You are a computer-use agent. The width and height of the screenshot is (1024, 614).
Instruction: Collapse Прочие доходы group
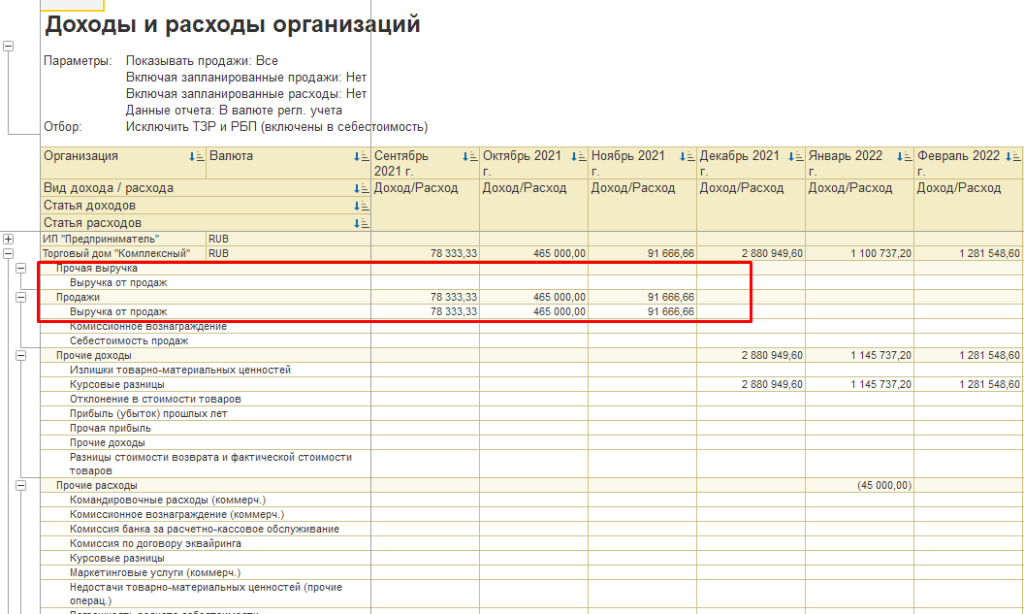[21, 355]
